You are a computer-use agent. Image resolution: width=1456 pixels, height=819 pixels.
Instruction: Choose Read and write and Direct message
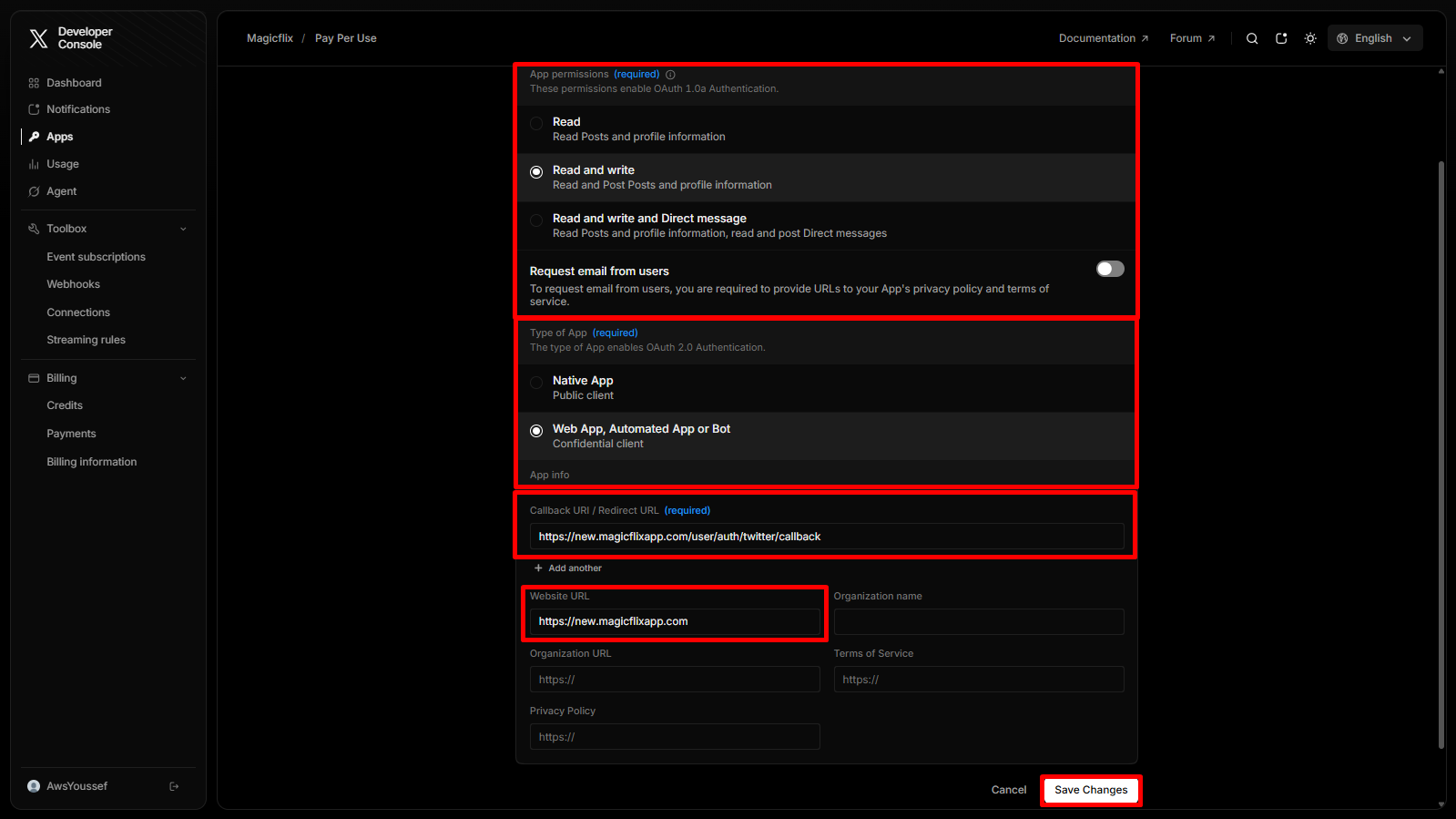point(536,220)
